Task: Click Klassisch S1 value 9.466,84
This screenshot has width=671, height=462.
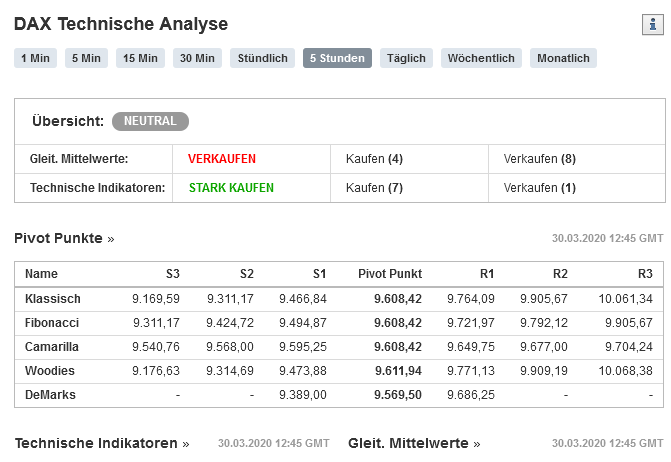Action: (303, 299)
